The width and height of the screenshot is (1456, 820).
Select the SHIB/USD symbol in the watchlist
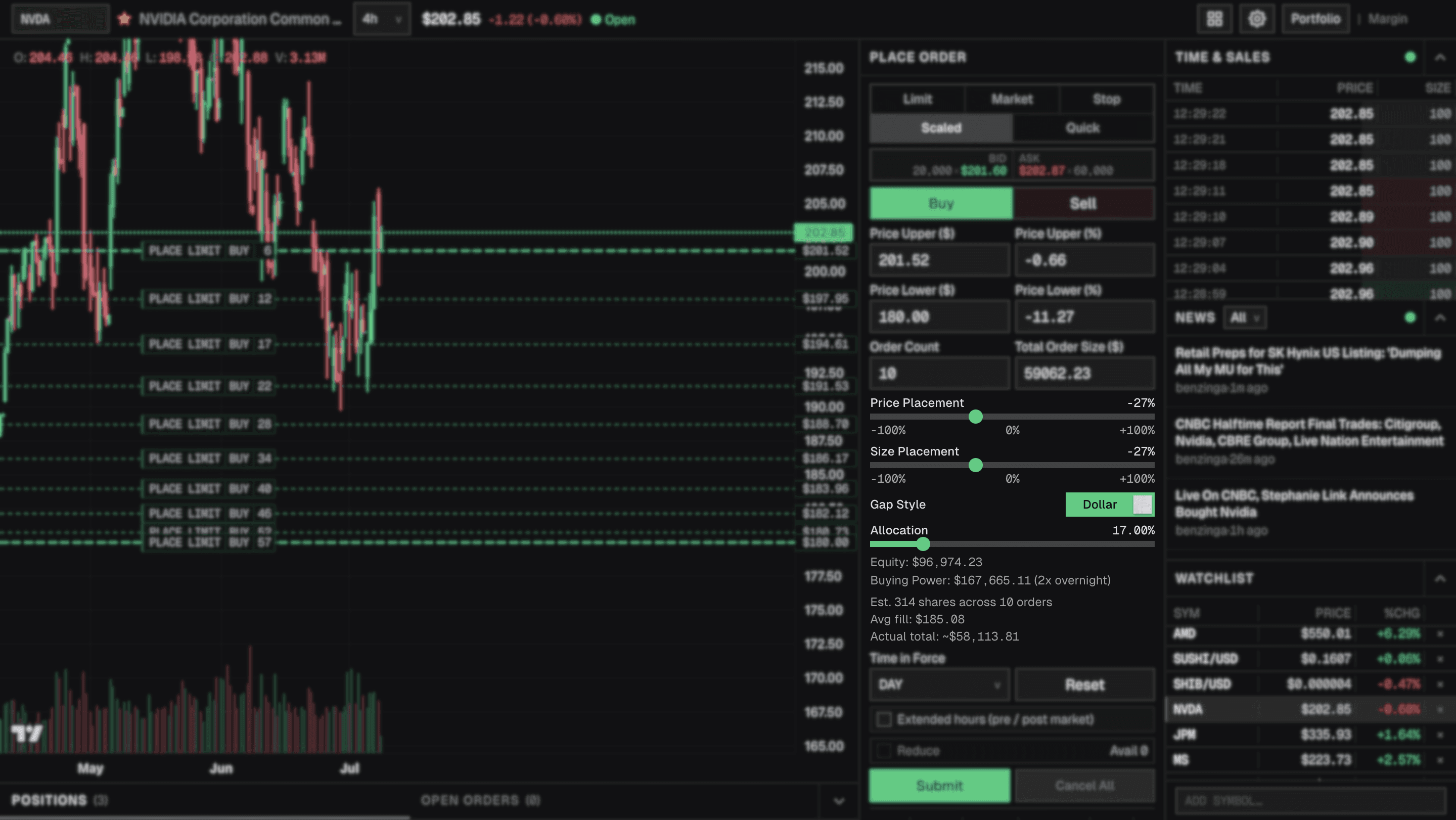(1202, 685)
